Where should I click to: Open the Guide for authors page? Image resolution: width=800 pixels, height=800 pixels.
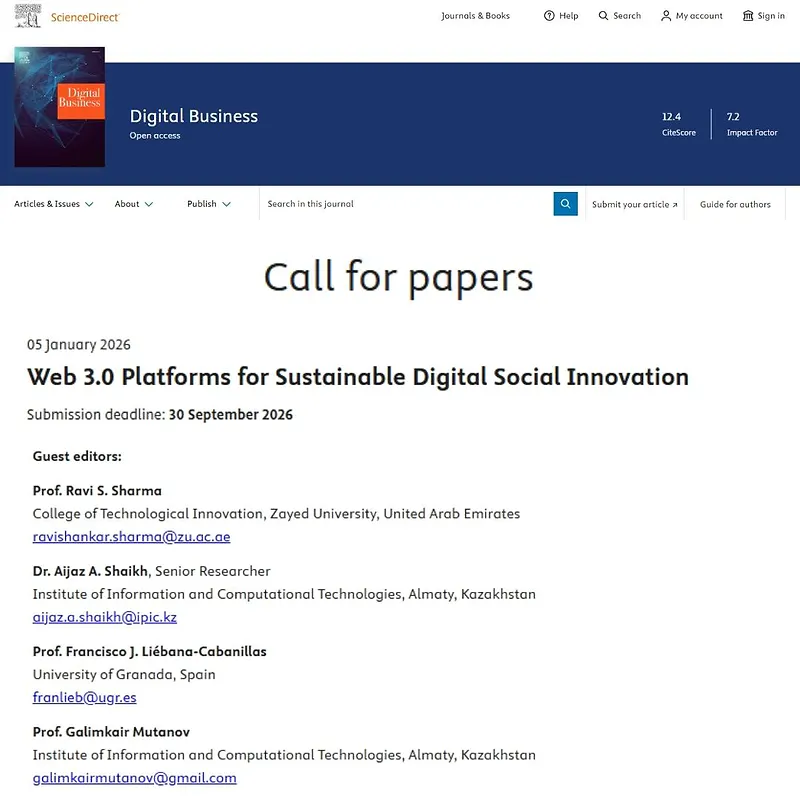click(735, 203)
